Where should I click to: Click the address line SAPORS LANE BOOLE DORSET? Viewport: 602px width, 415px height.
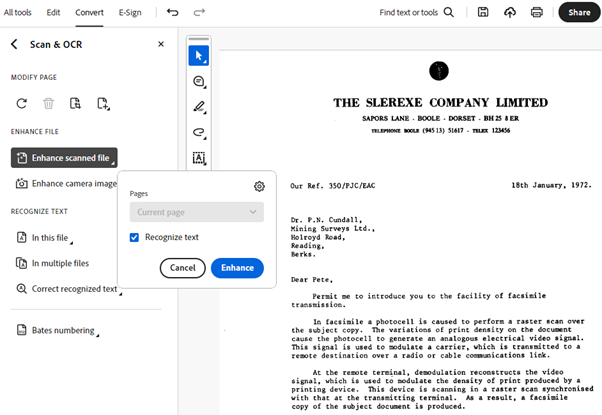point(440,118)
